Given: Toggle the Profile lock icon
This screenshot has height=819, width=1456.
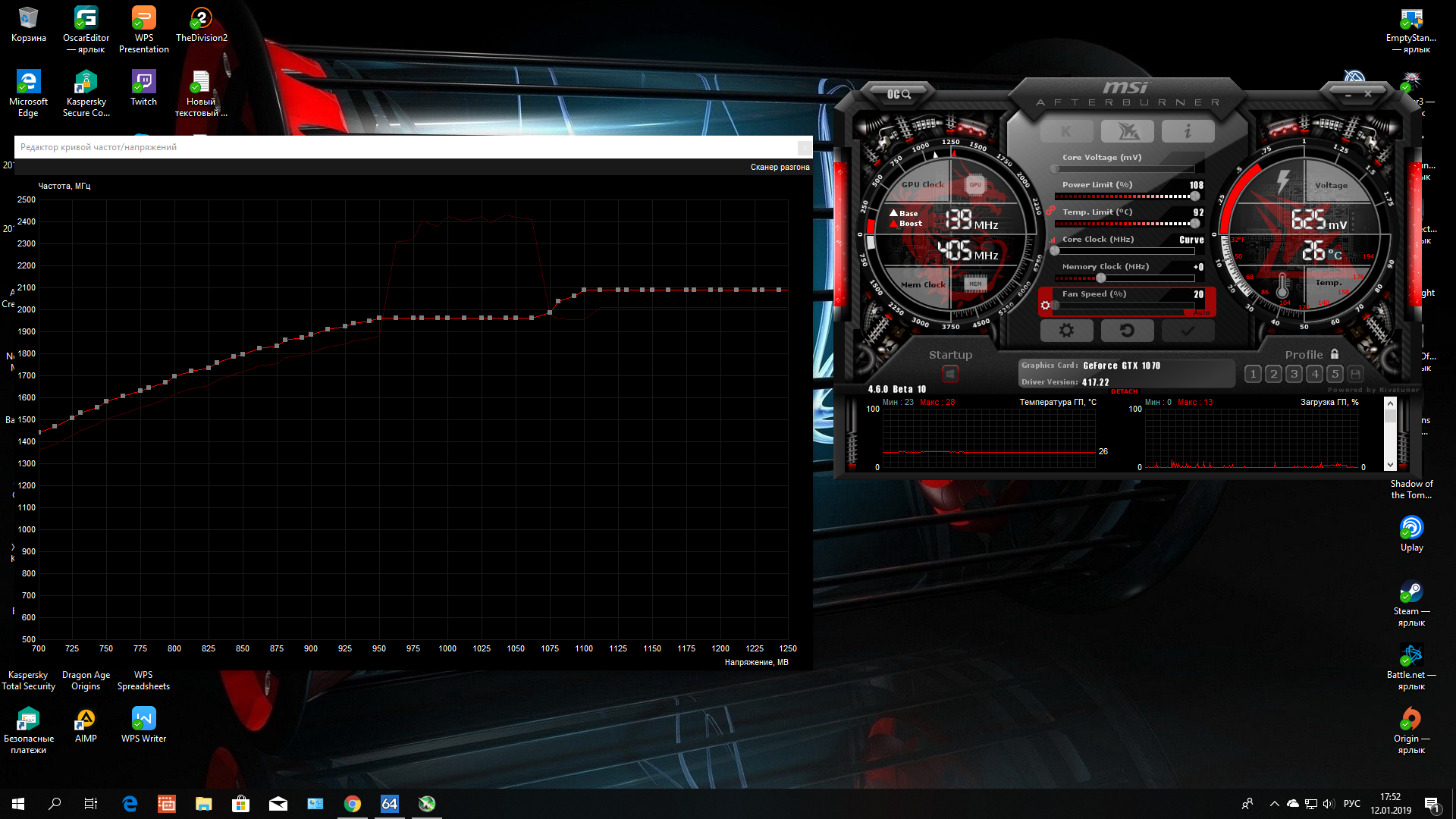Looking at the screenshot, I should pyautogui.click(x=1335, y=354).
